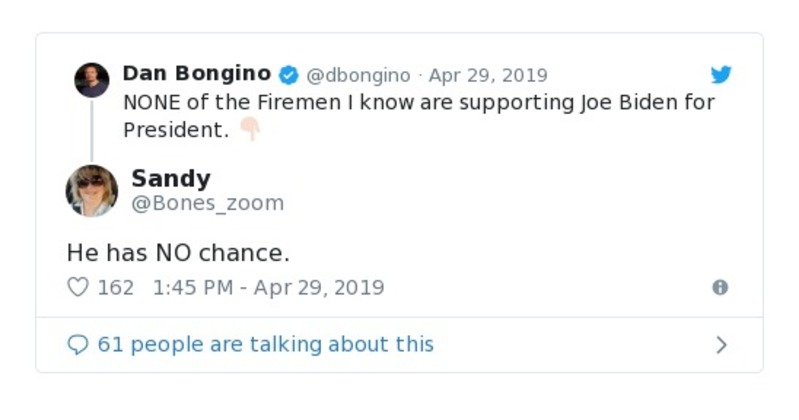Open the @dbongino handle link
The height and width of the screenshot is (420, 799).
357,76
